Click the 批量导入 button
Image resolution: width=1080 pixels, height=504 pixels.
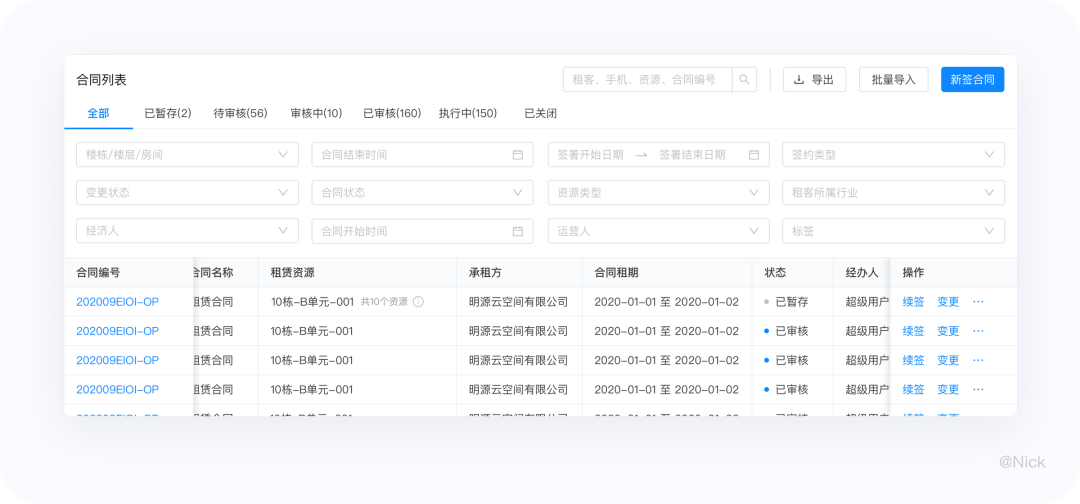coord(893,80)
